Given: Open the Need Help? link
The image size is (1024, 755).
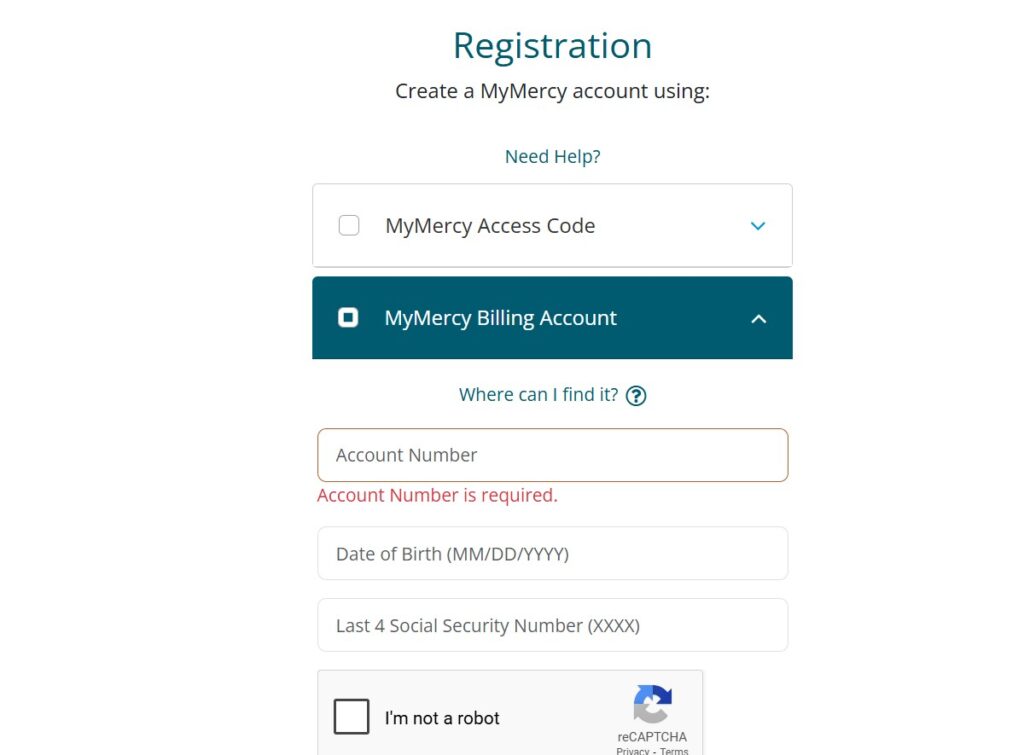Looking at the screenshot, I should 552,157.
